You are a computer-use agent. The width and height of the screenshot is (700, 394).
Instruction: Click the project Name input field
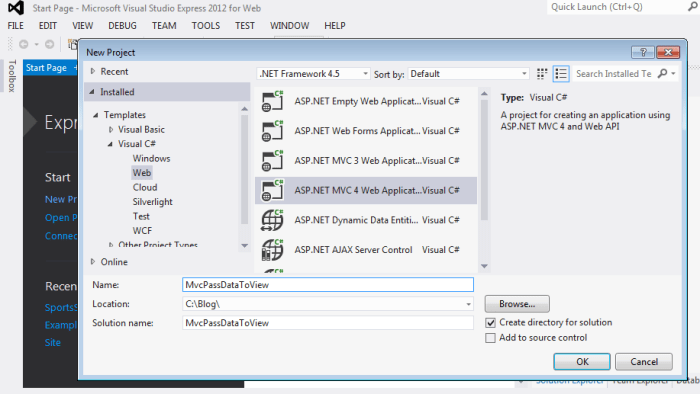328,285
